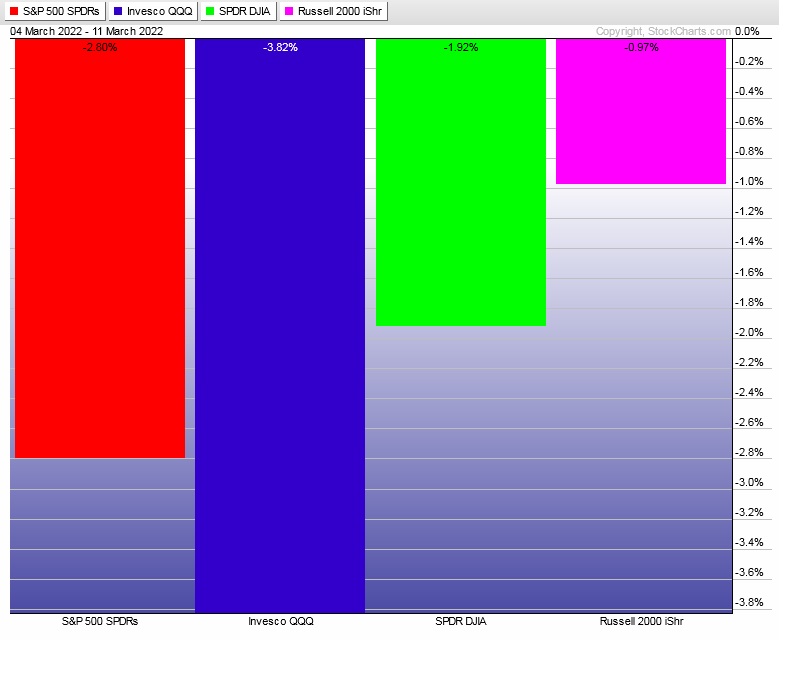Click the Russell 2000 iShr axis label below chart
Screen dimensions: 794x674
642,621
